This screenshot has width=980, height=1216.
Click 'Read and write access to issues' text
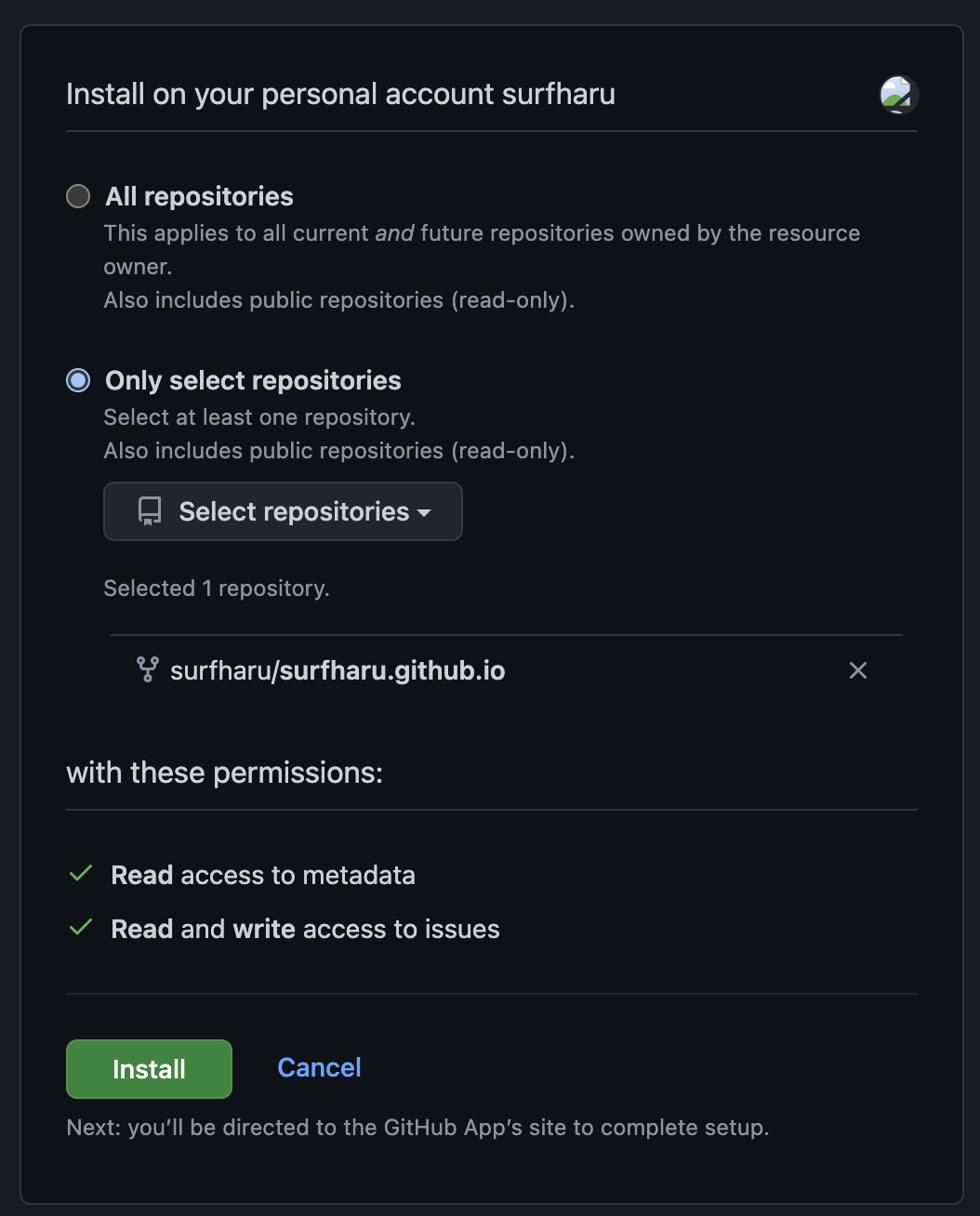305,929
